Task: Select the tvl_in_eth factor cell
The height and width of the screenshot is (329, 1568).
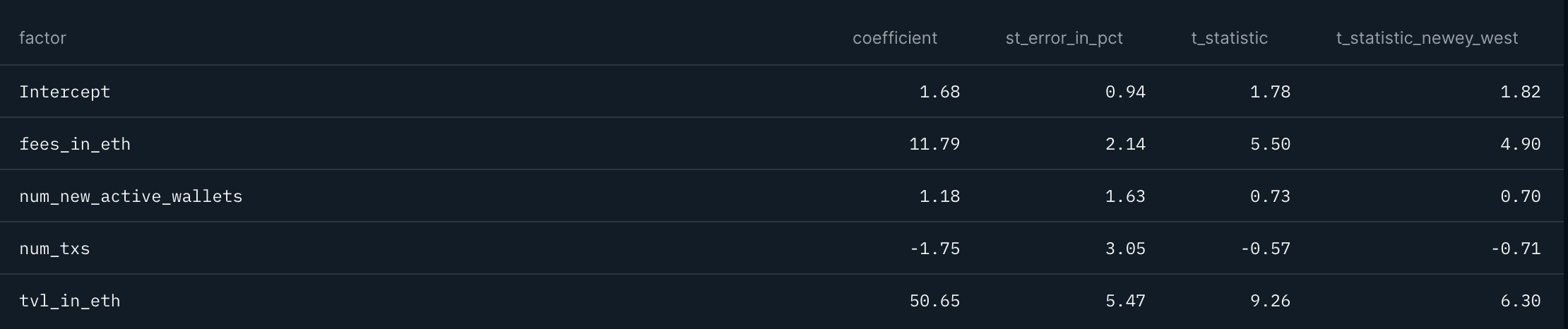Action: point(70,301)
